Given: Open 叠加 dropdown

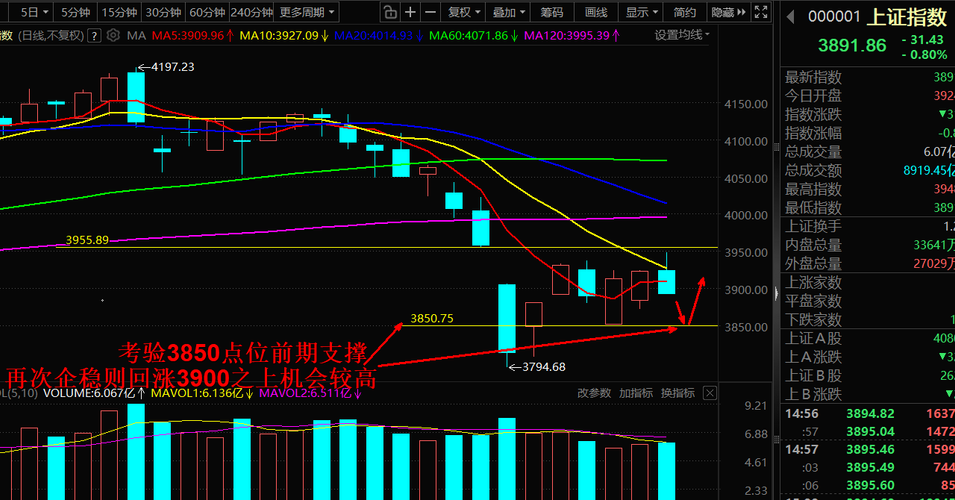Looking at the screenshot, I should [509, 12].
